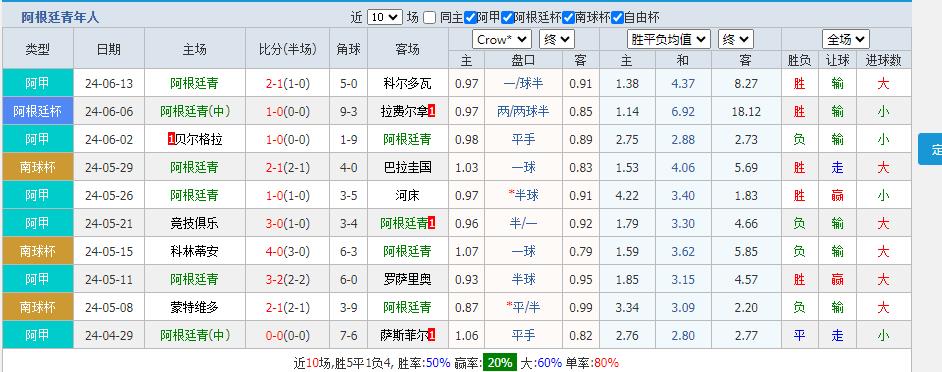The width and height of the screenshot is (942, 372).
Task: Open the 巴拉圭国 team link
Action: 407,168
